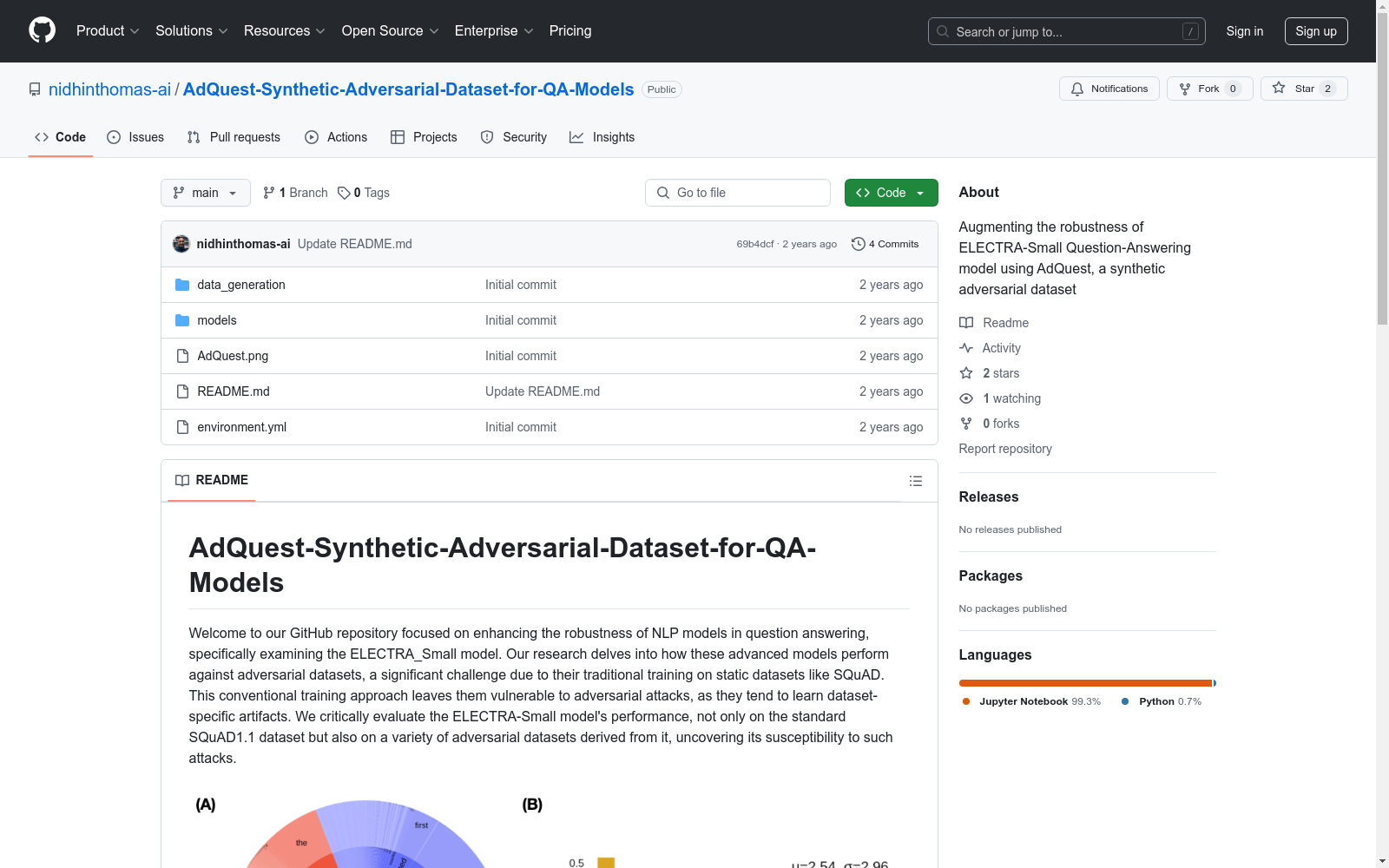Go to the Pricing page
1389x868 pixels.
click(x=570, y=31)
